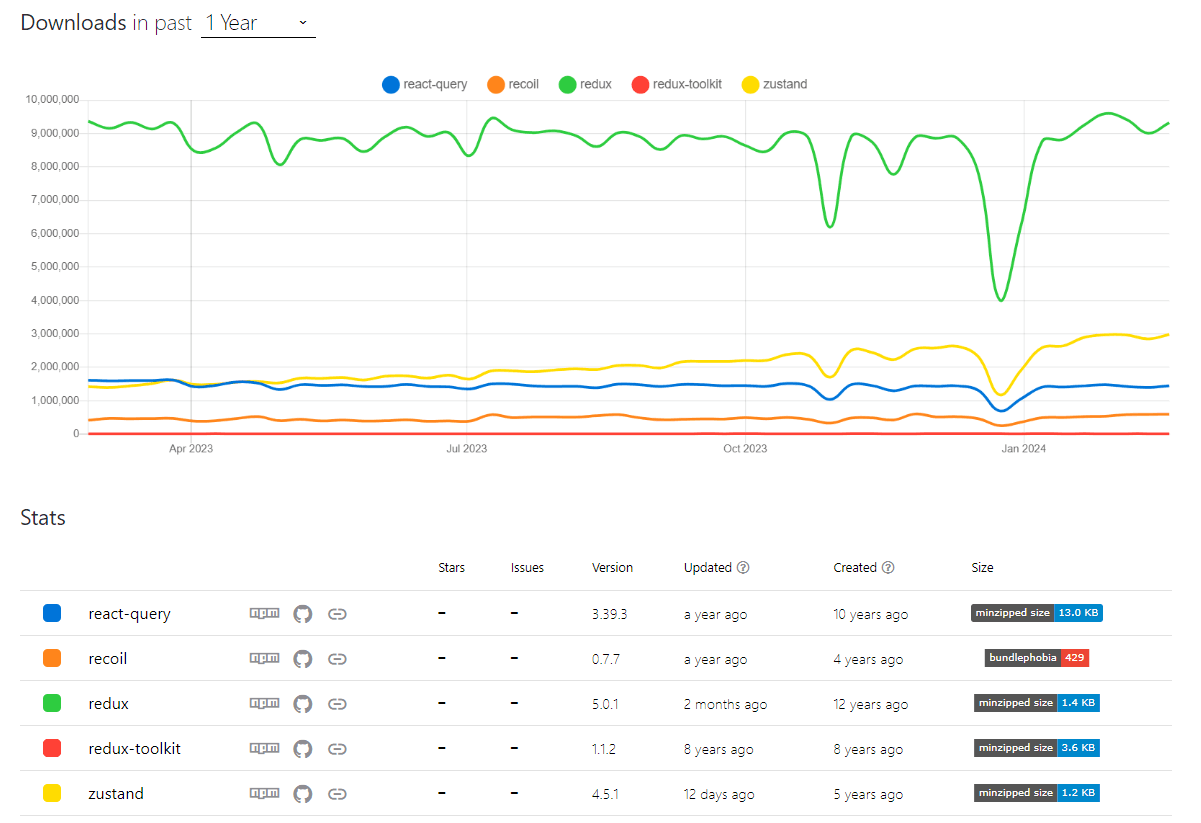
Task: Click the Size column header
Action: point(982,568)
